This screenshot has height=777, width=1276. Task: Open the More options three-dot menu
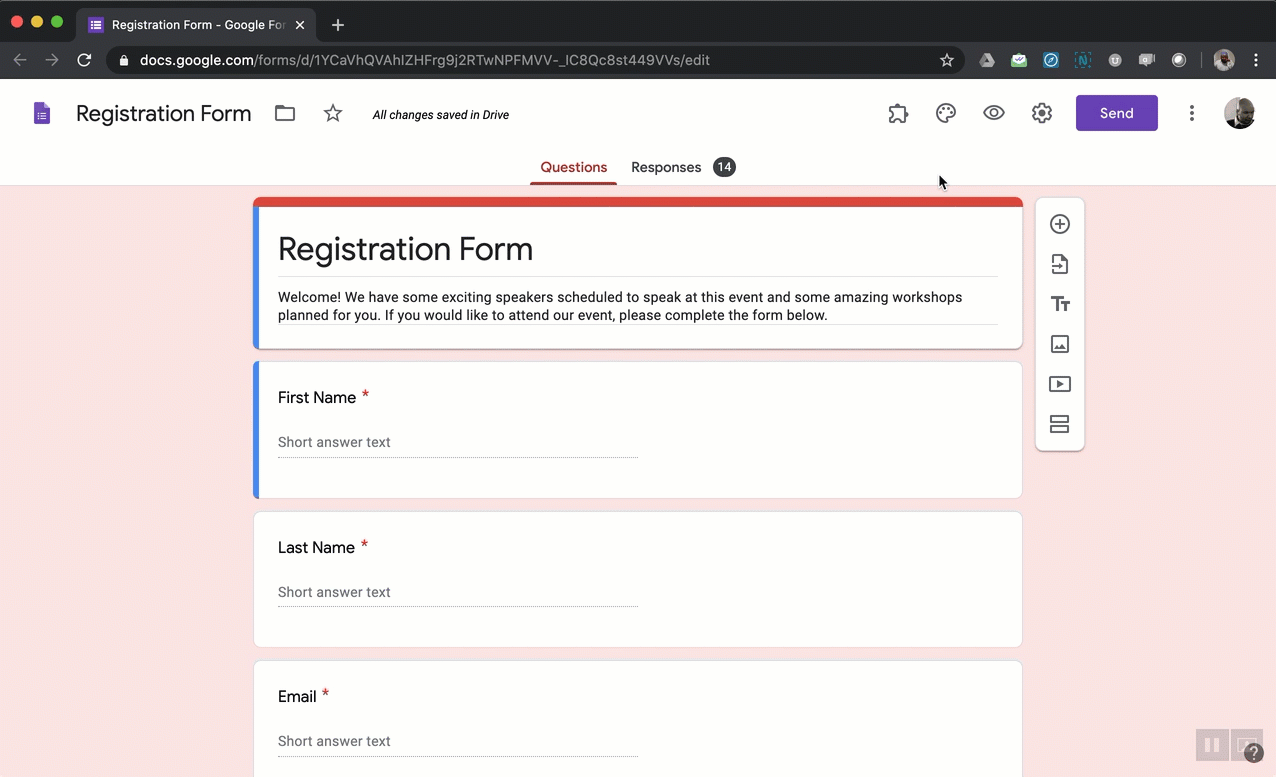click(x=1191, y=114)
